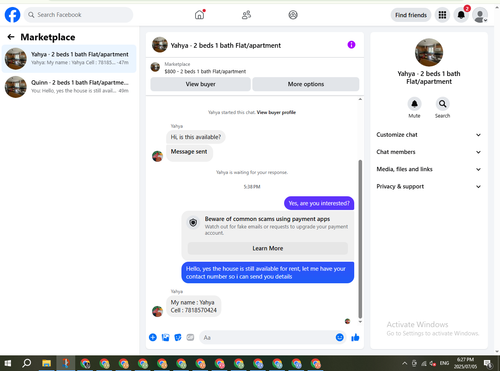This screenshot has width=500, height=371.
Task: Click the 'Hi, is this available?' message
Action: coord(196,137)
